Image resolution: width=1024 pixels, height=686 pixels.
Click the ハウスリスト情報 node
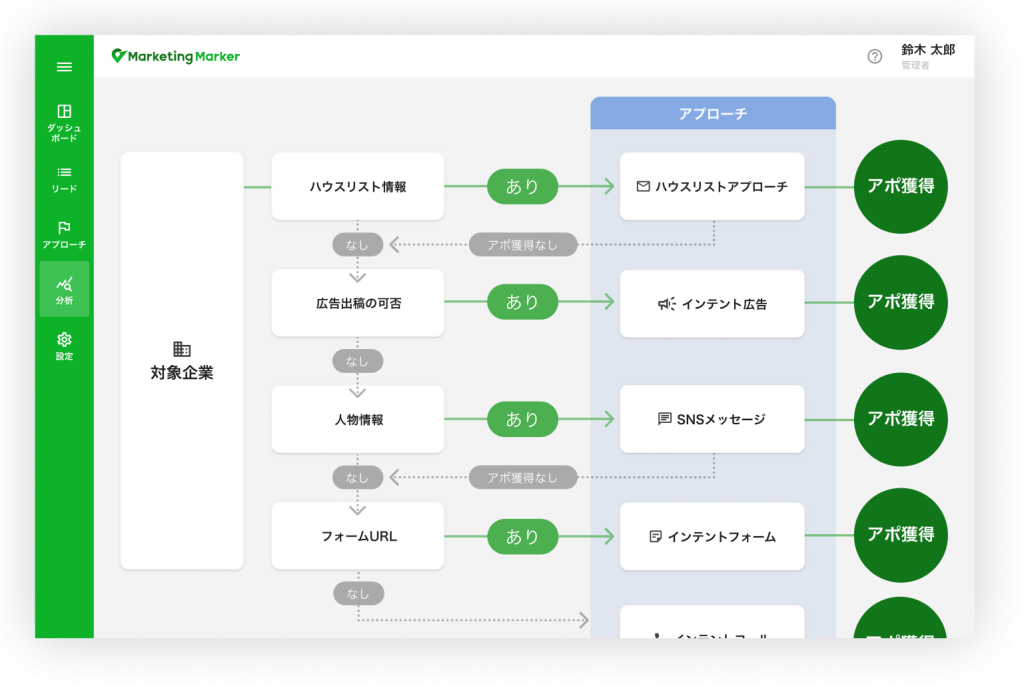(357, 186)
